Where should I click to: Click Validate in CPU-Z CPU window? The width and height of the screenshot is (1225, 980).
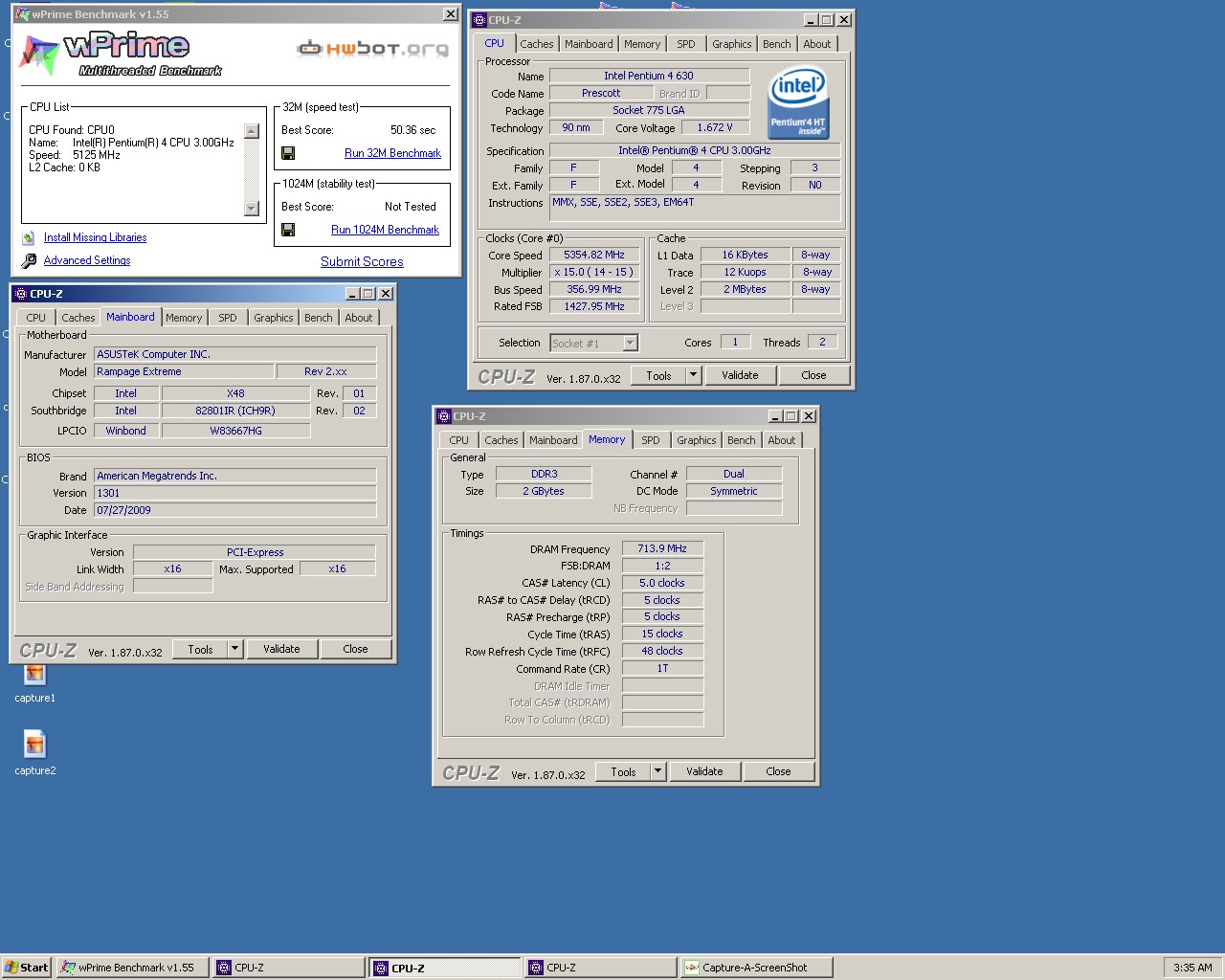740,375
